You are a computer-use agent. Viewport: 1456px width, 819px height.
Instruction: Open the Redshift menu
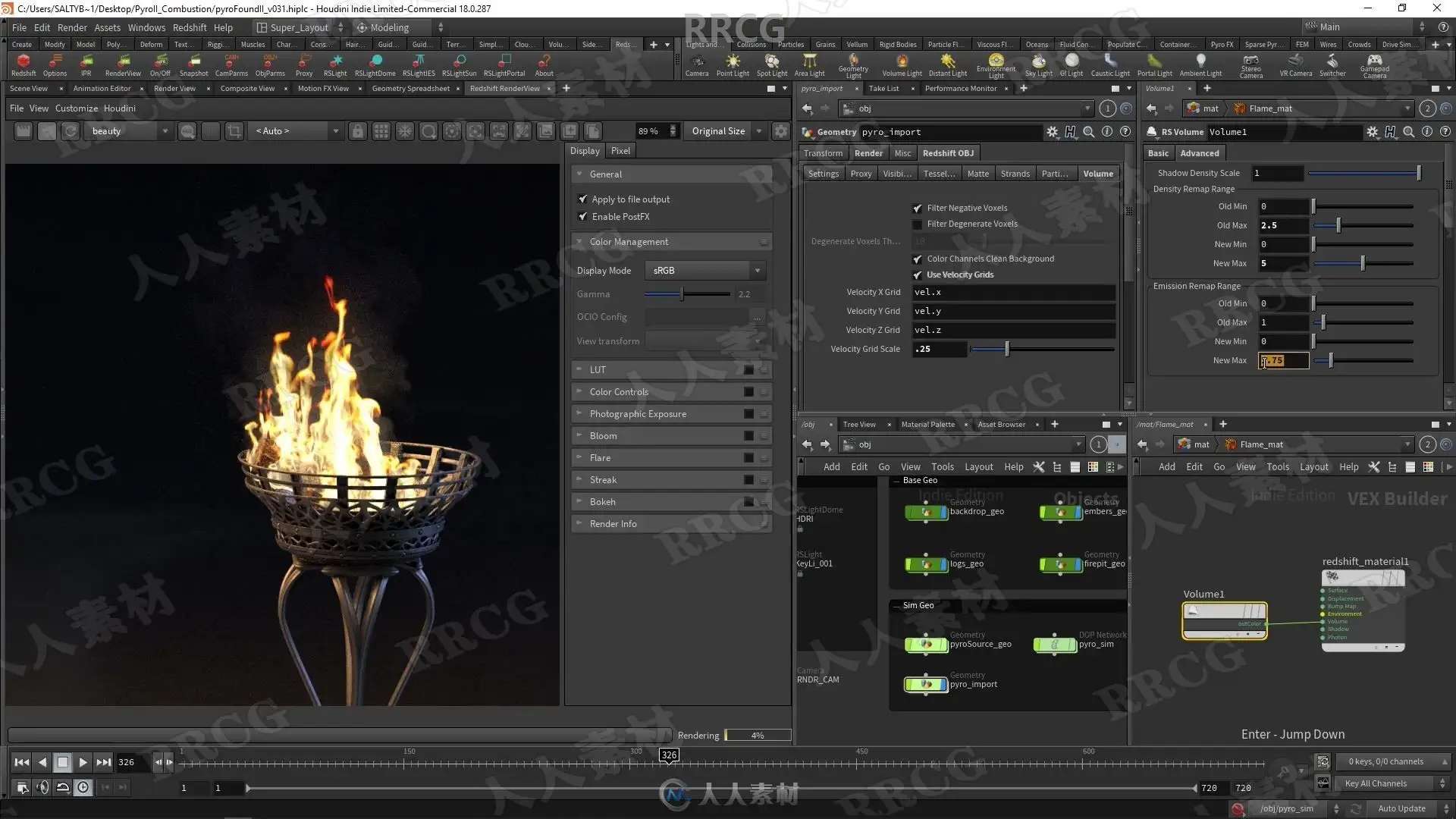pyautogui.click(x=189, y=27)
